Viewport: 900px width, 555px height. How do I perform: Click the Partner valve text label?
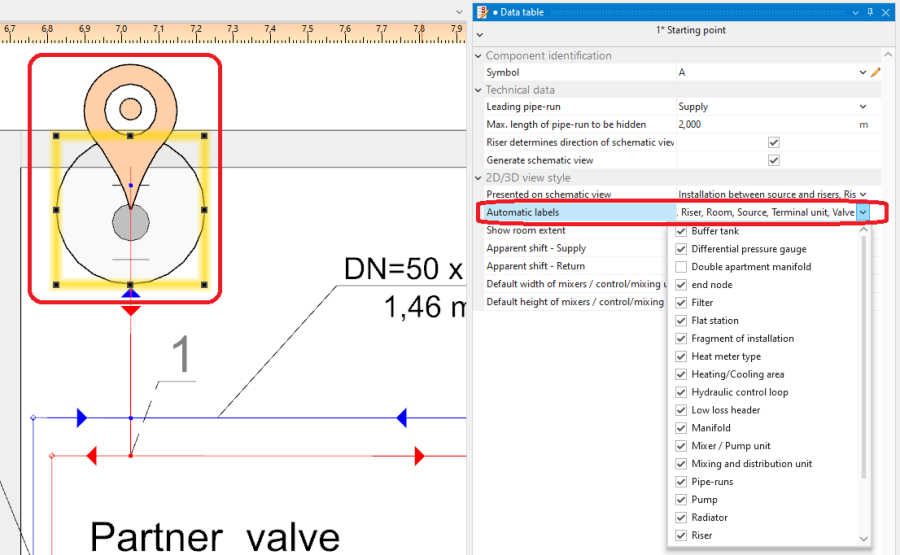(x=215, y=537)
